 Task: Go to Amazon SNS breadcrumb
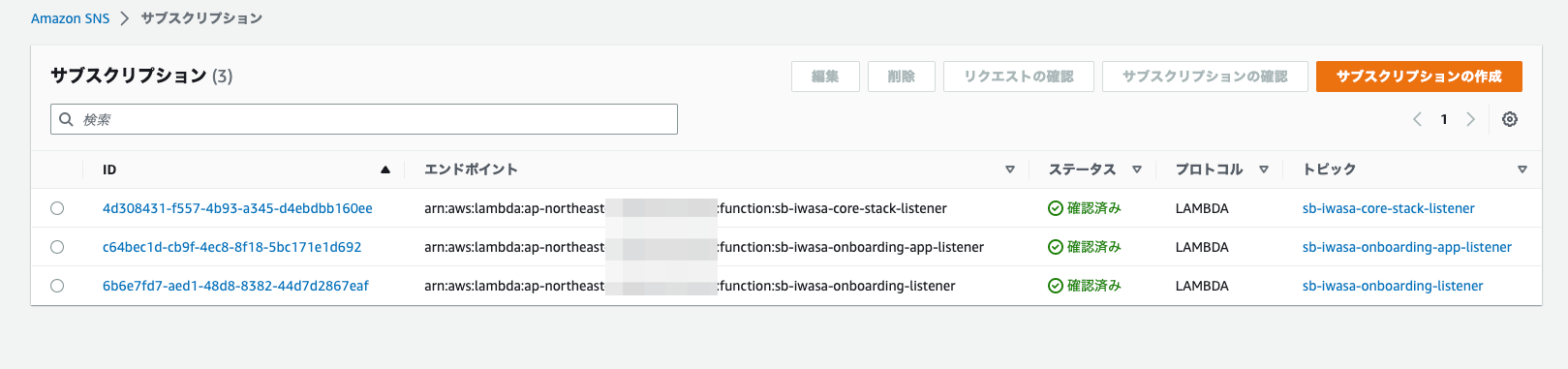[x=70, y=18]
